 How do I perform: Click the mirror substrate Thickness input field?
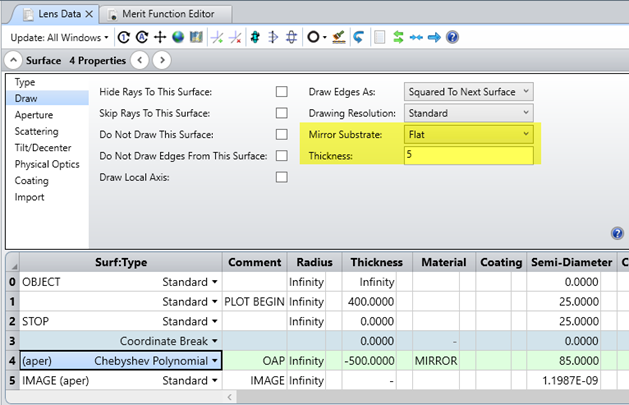(x=469, y=155)
